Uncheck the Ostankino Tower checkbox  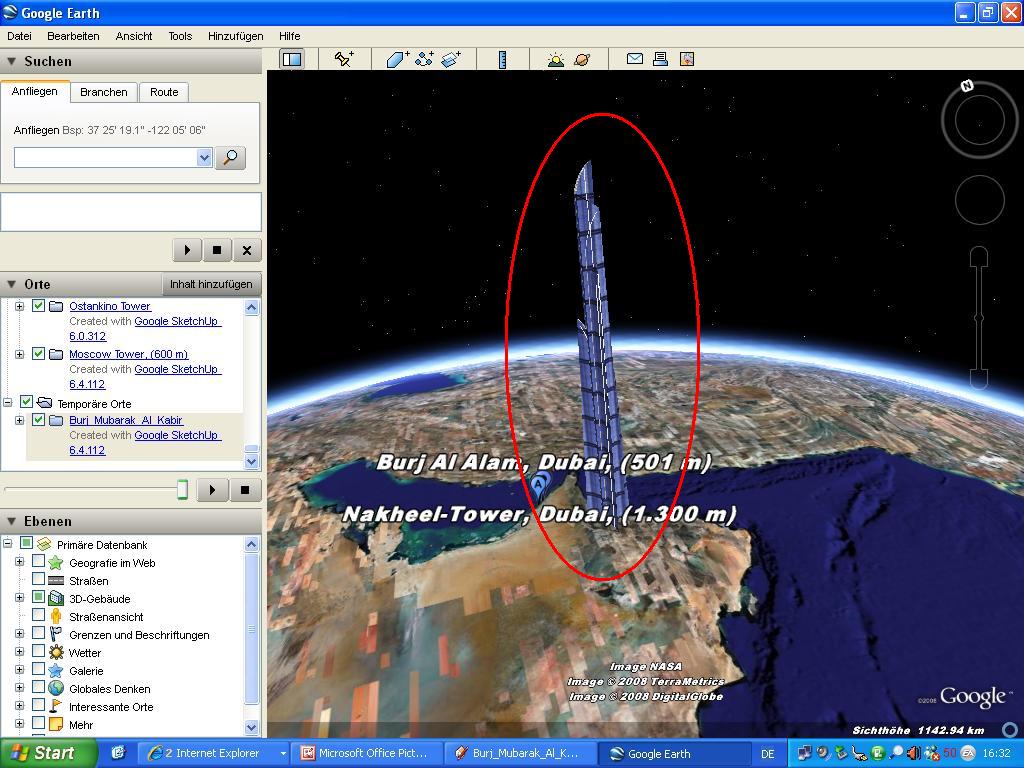(x=39, y=306)
